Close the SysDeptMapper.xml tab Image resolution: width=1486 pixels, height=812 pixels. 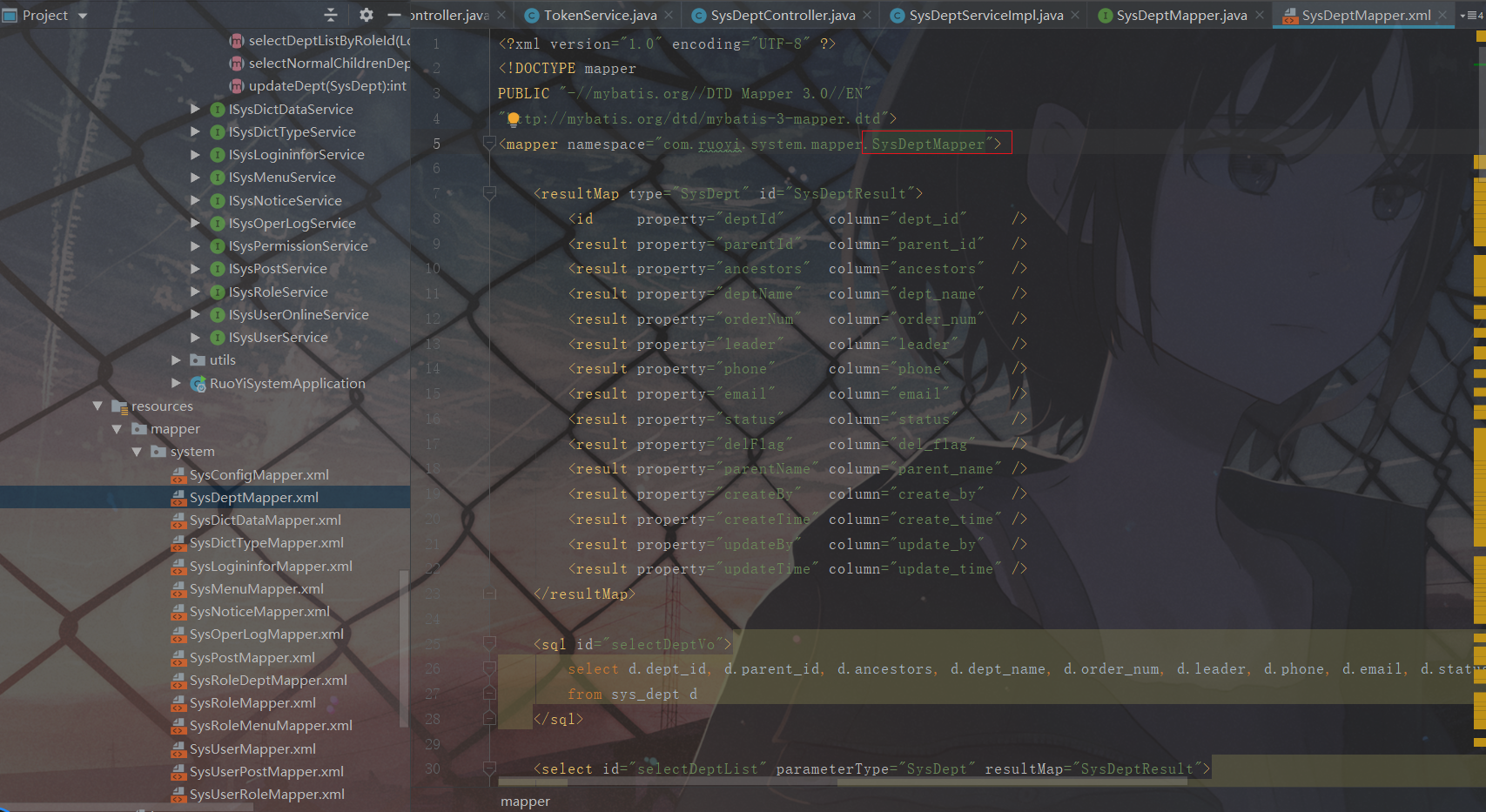1442,15
